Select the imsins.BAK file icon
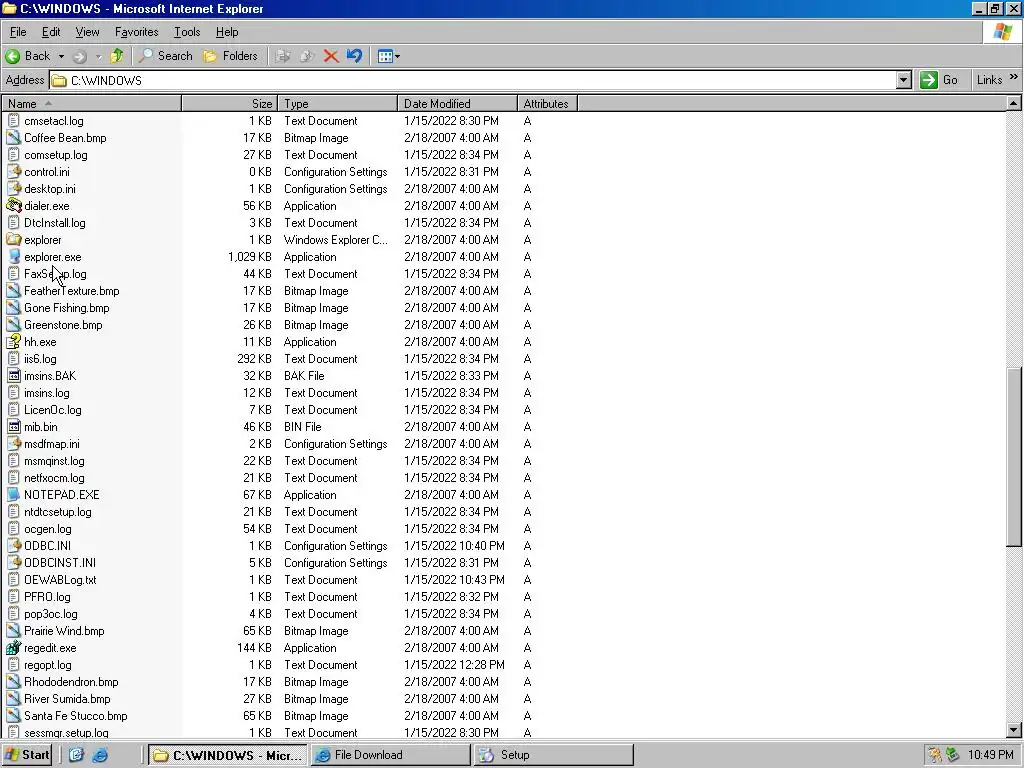This screenshot has width=1024, height=768. (x=14, y=376)
